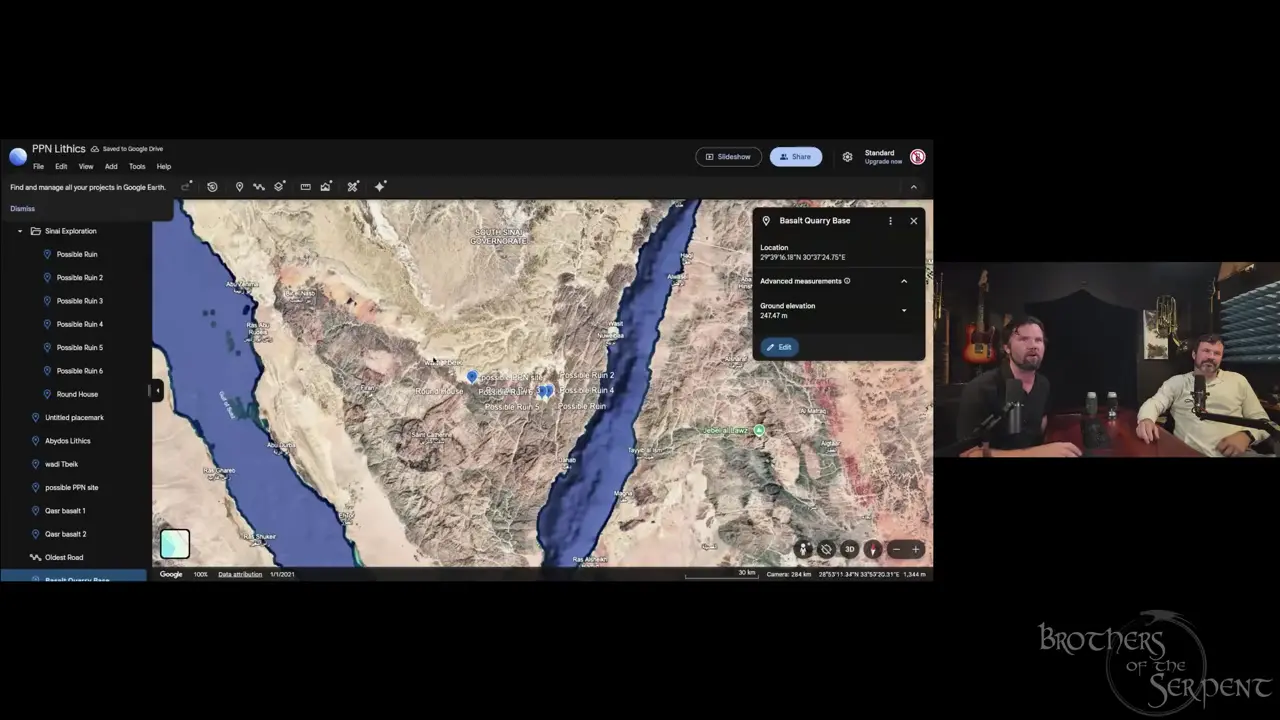Open the Ground elevation dropdown arrow
This screenshot has width=1280, height=720.
(x=904, y=311)
